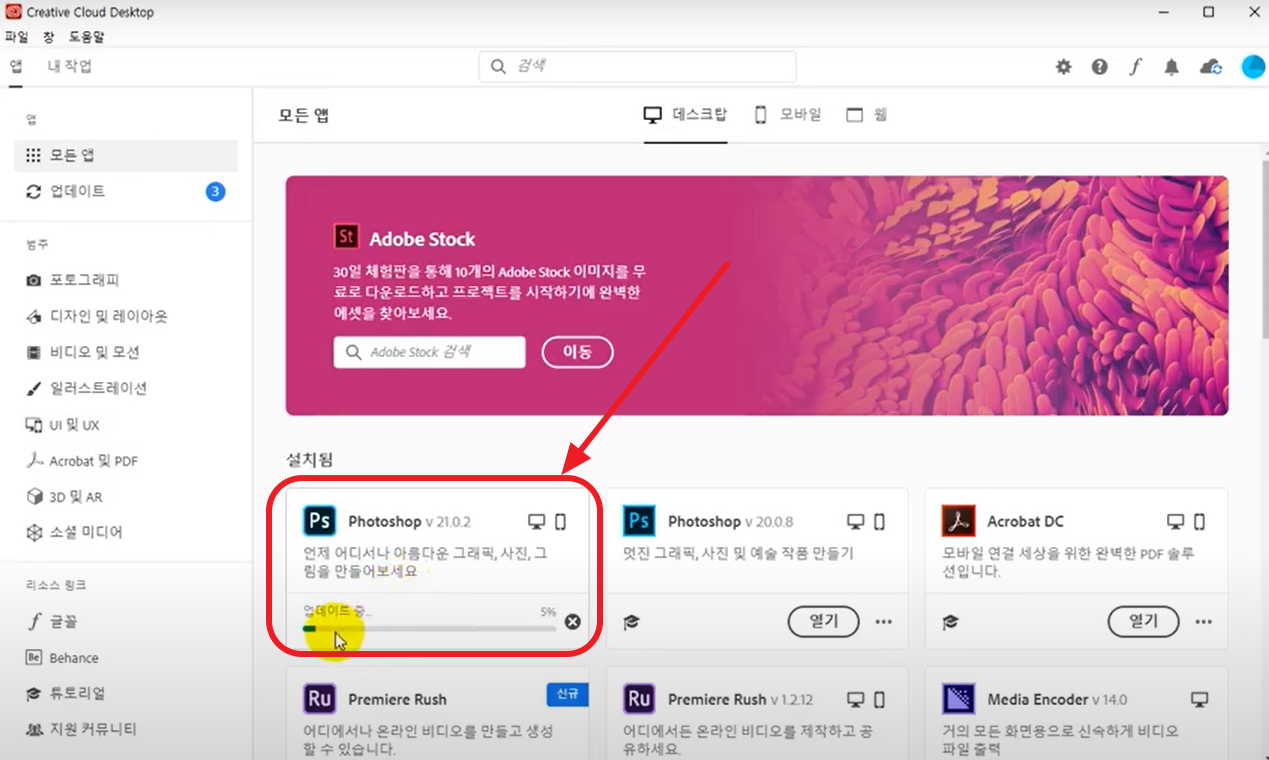Click the Premiere Rush v 1.2.12 app icon

click(x=639, y=699)
